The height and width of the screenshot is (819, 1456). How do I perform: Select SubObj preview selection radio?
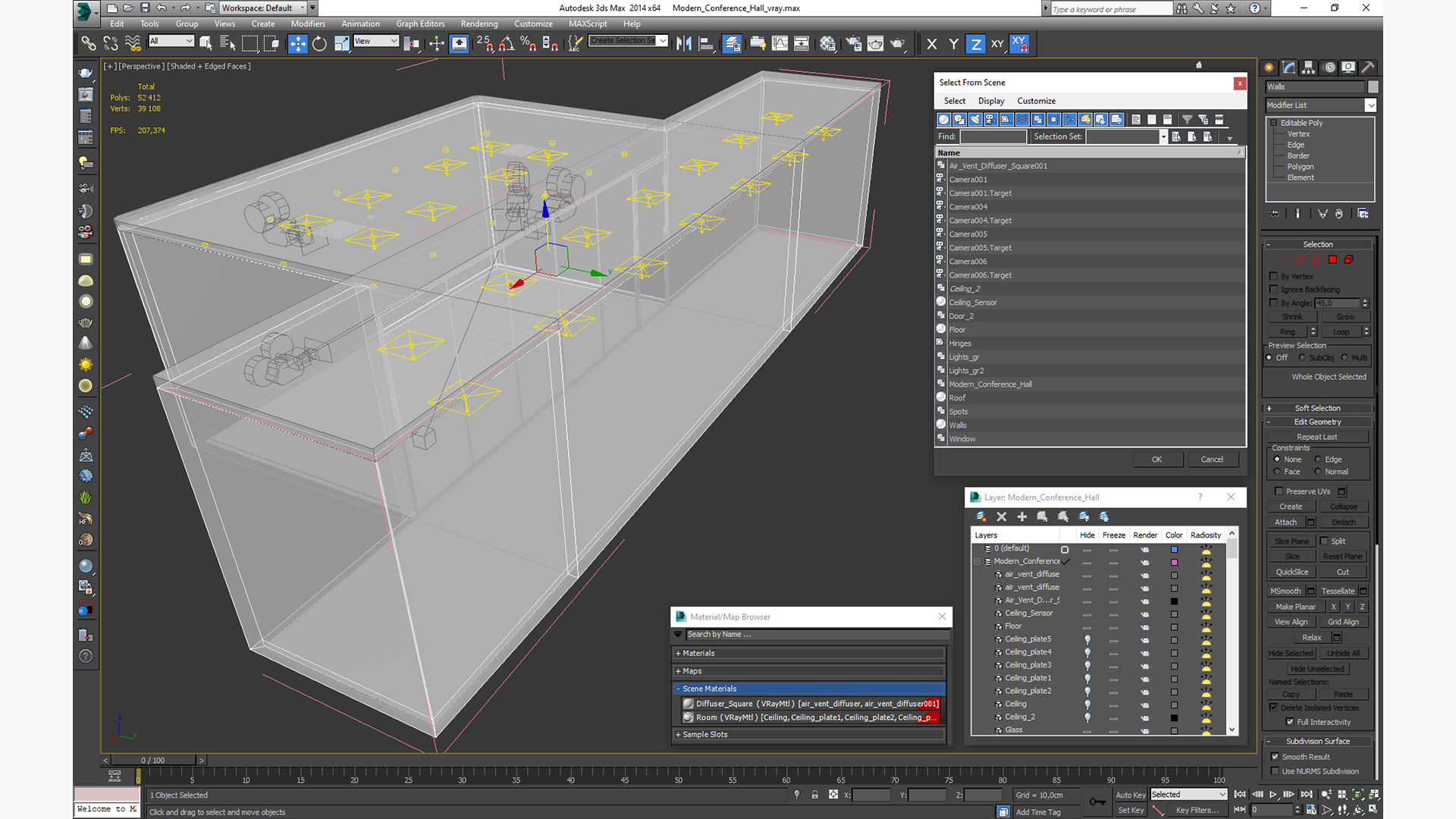[x=1302, y=358]
